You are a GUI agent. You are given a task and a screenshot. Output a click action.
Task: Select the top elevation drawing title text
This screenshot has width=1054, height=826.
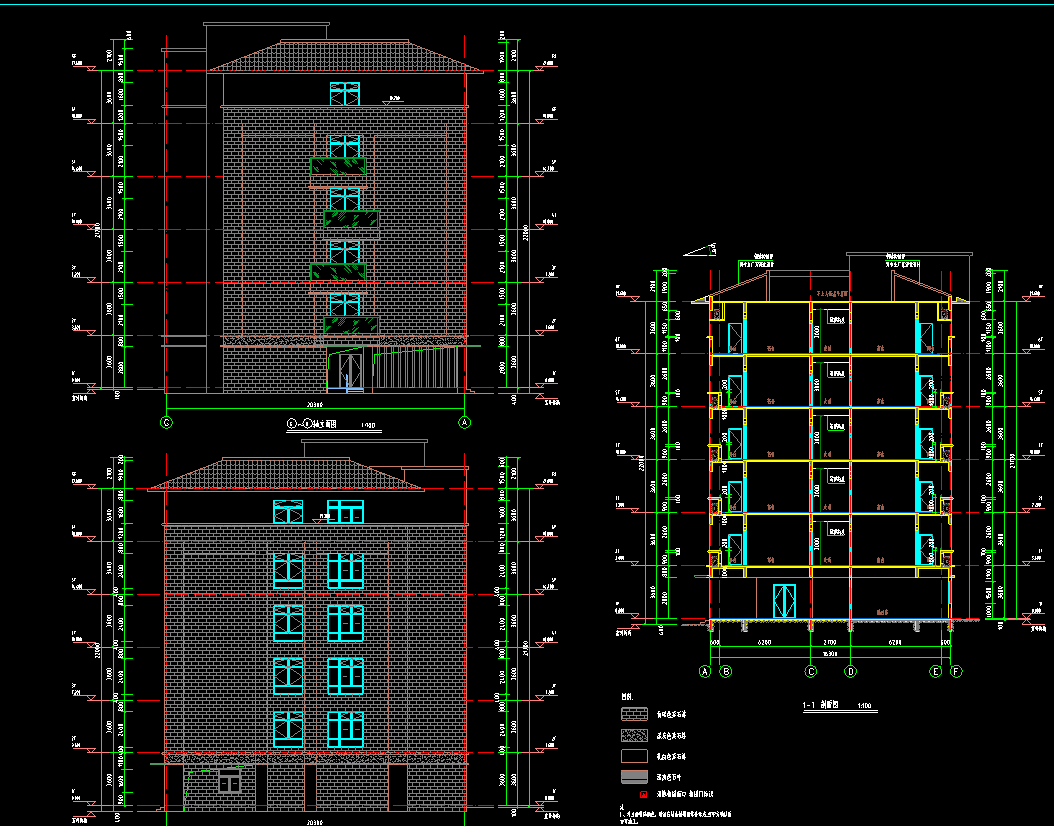[312, 424]
